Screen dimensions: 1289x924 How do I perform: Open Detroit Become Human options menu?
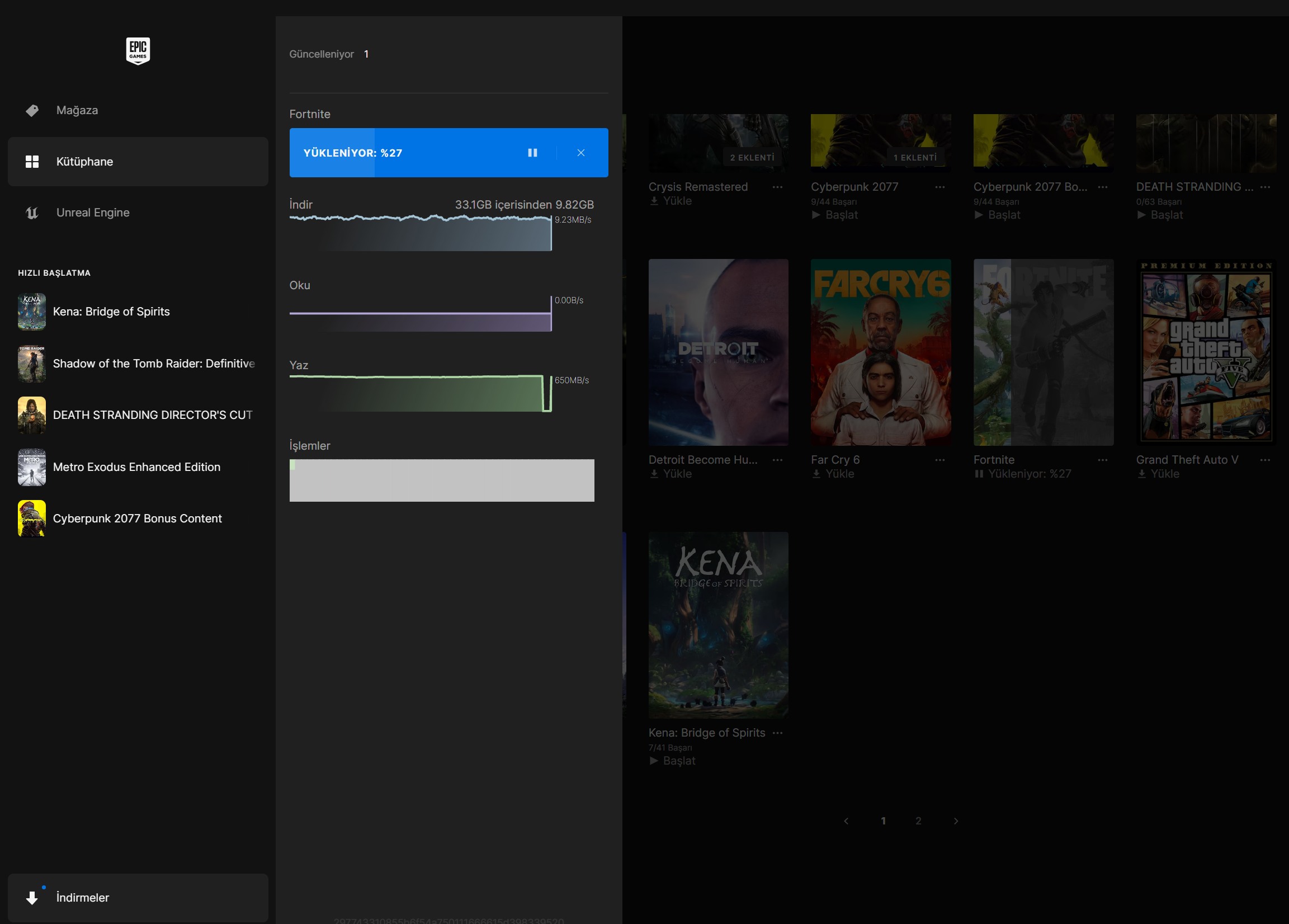tap(777, 460)
